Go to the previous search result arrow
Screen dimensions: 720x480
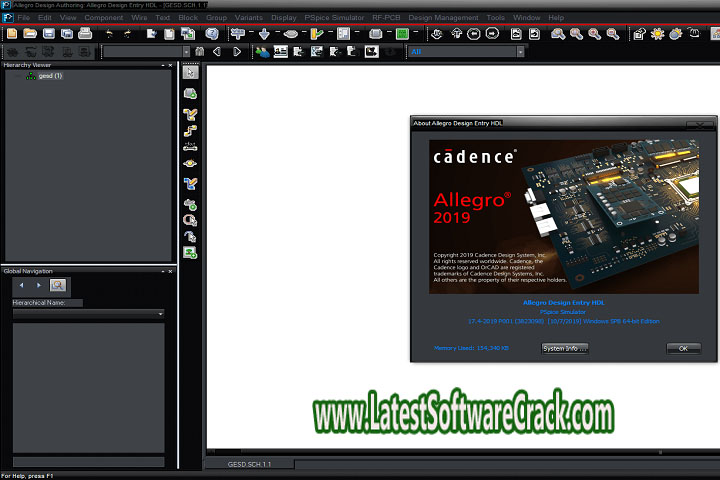point(217,52)
